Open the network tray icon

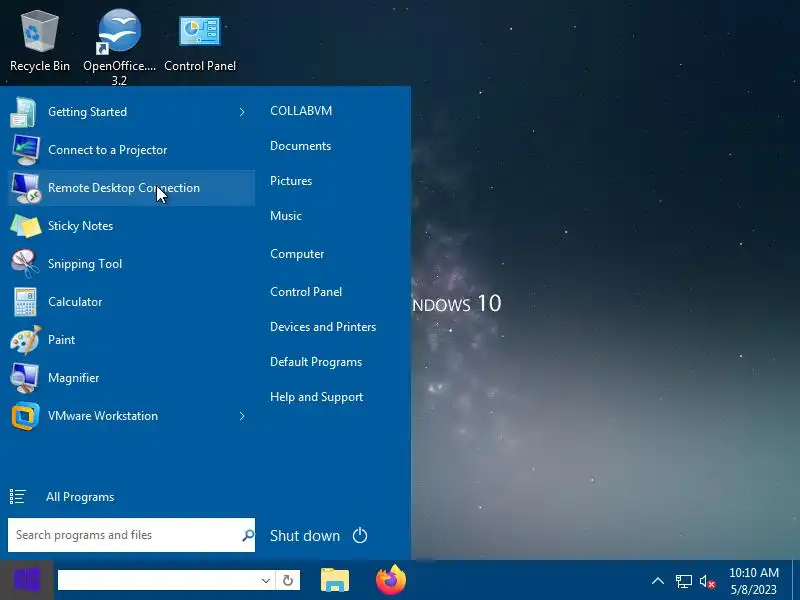tap(684, 581)
